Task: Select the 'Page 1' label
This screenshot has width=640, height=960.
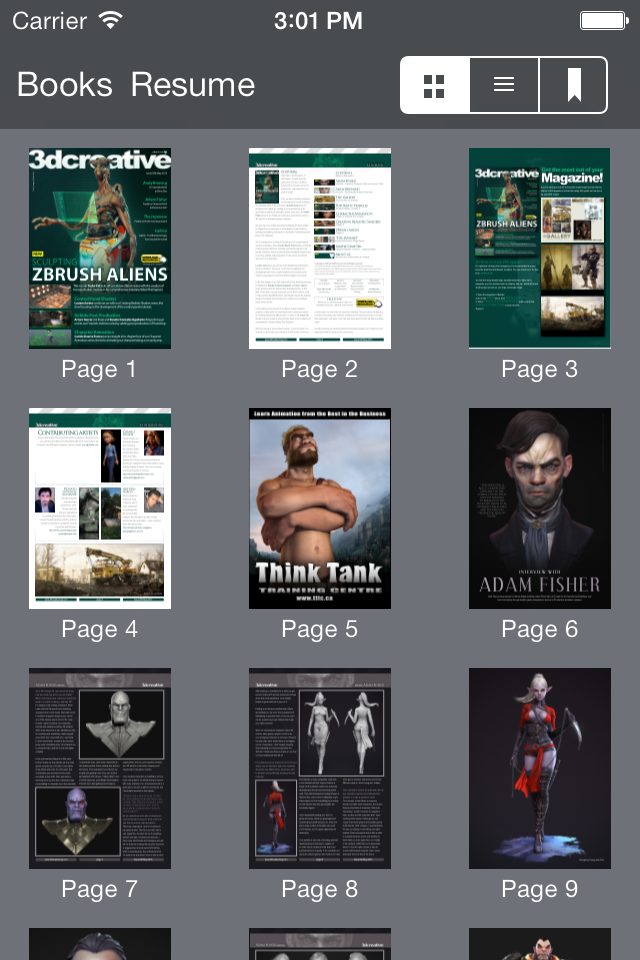Action: pos(99,369)
